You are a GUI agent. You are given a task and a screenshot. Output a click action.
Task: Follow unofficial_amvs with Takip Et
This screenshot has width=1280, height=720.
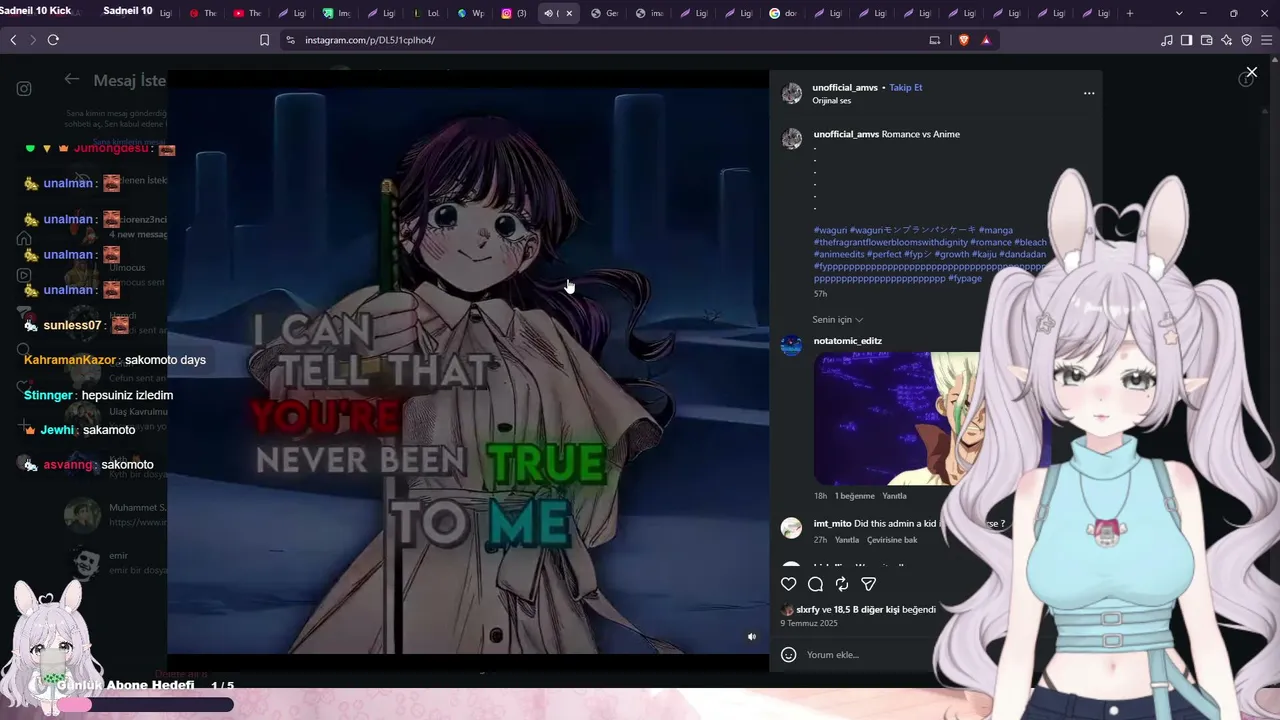coord(906,88)
